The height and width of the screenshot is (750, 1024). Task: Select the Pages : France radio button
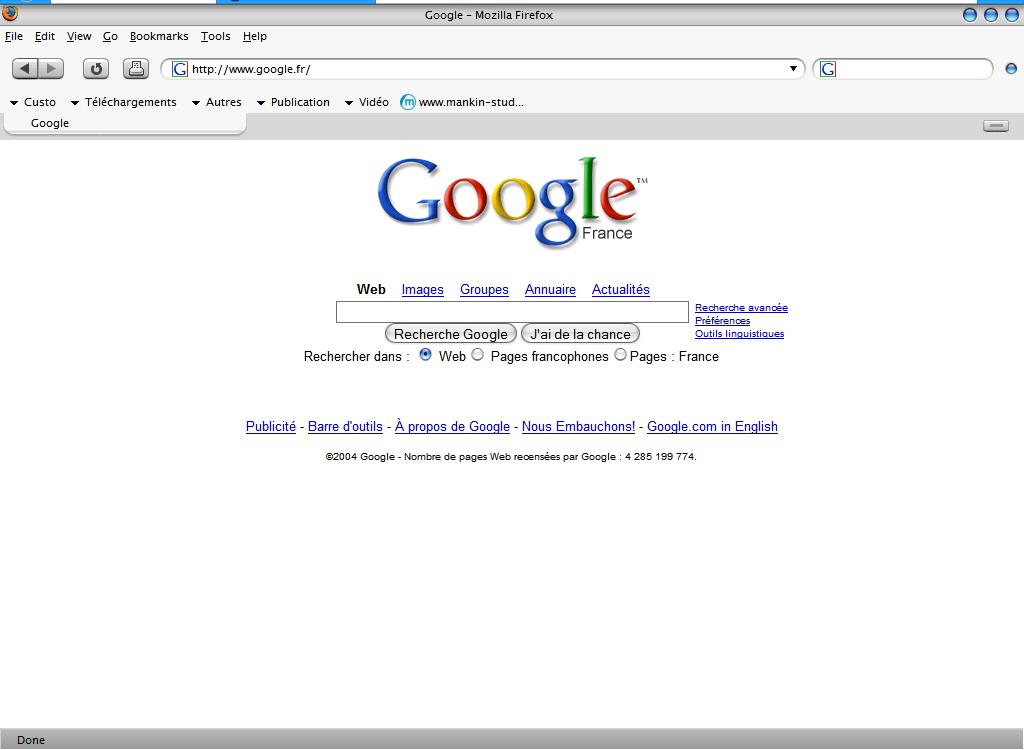click(x=620, y=354)
